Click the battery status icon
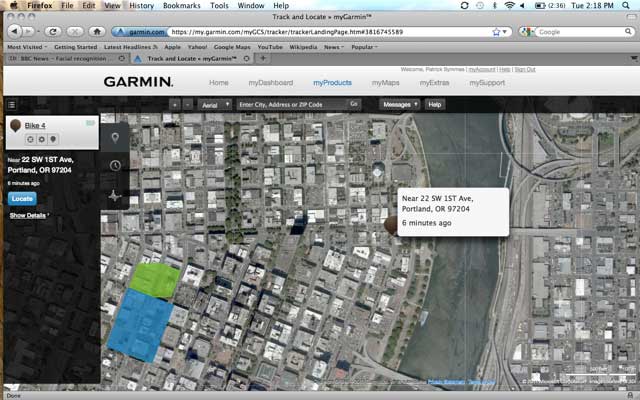Screen dimensions: 640x400 click(x=540, y=5)
